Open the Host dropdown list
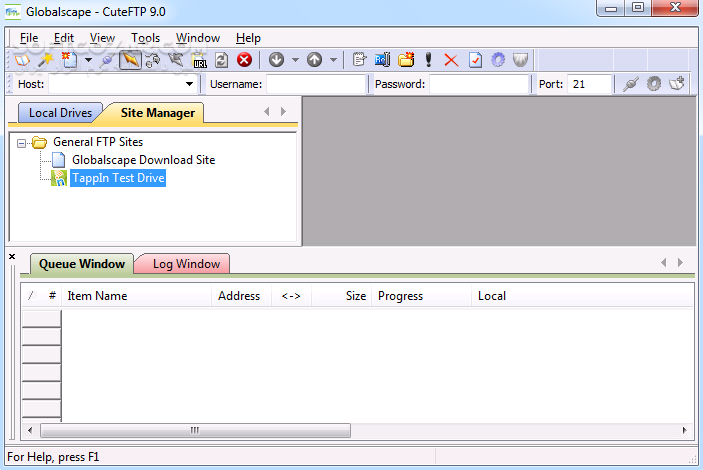Viewport: 703px width, 470px height. (189, 84)
